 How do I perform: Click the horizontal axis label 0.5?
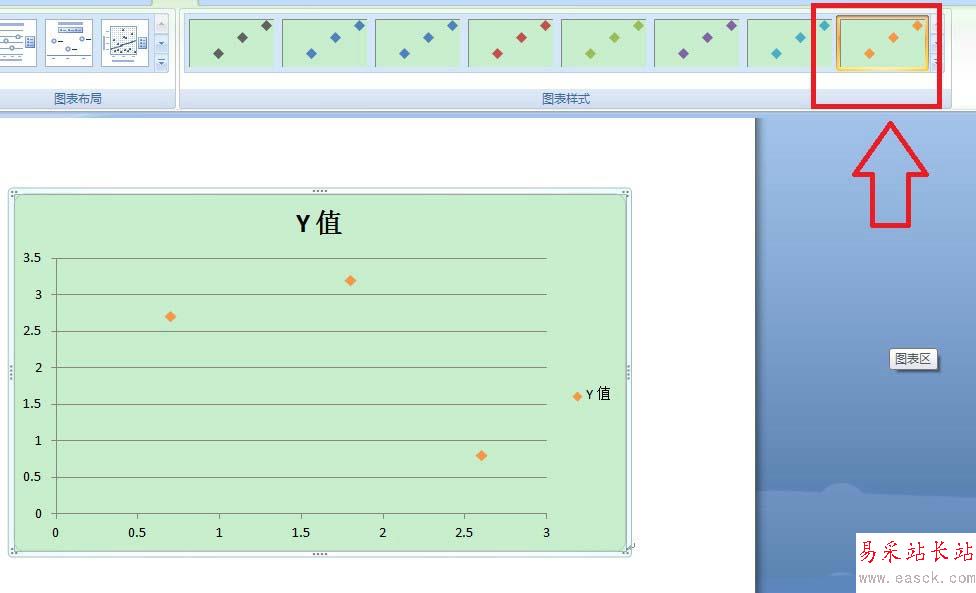point(137,533)
